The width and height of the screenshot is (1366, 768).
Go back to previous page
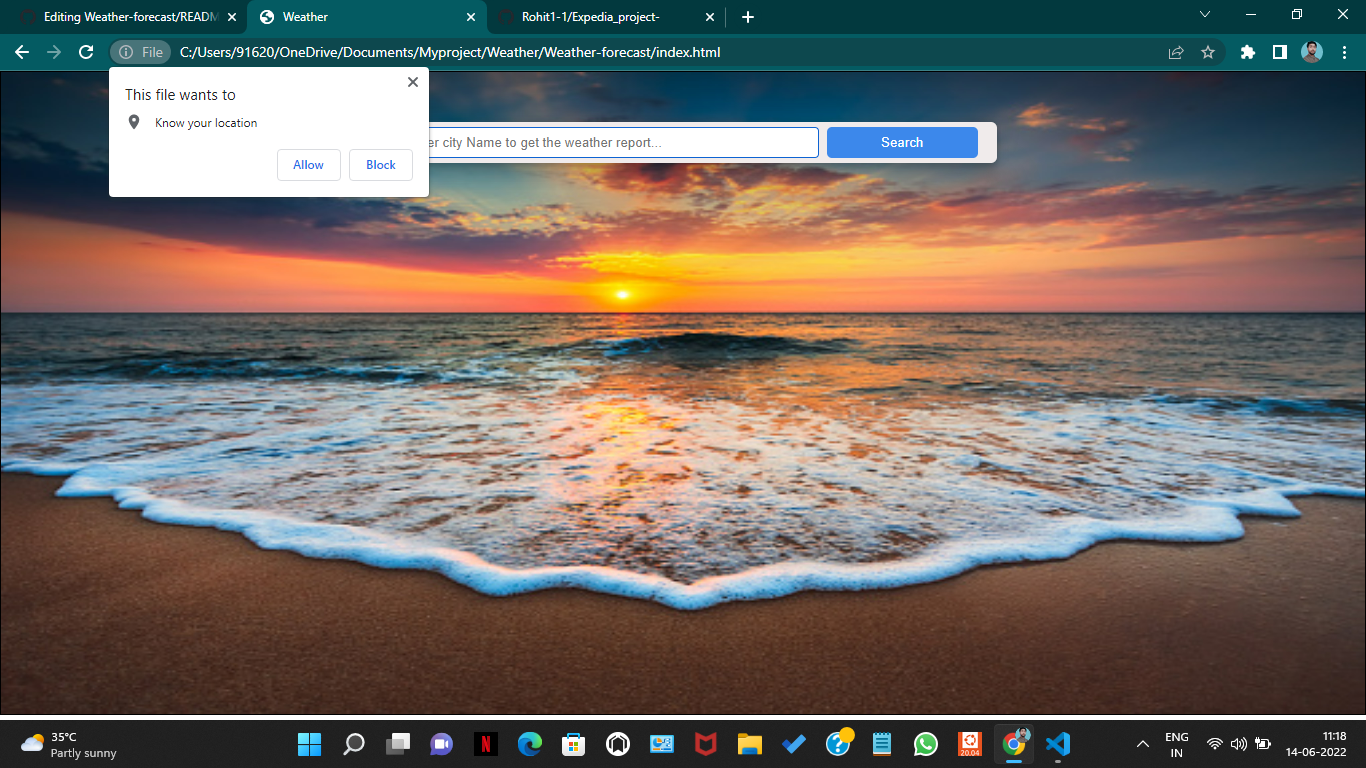coord(22,52)
